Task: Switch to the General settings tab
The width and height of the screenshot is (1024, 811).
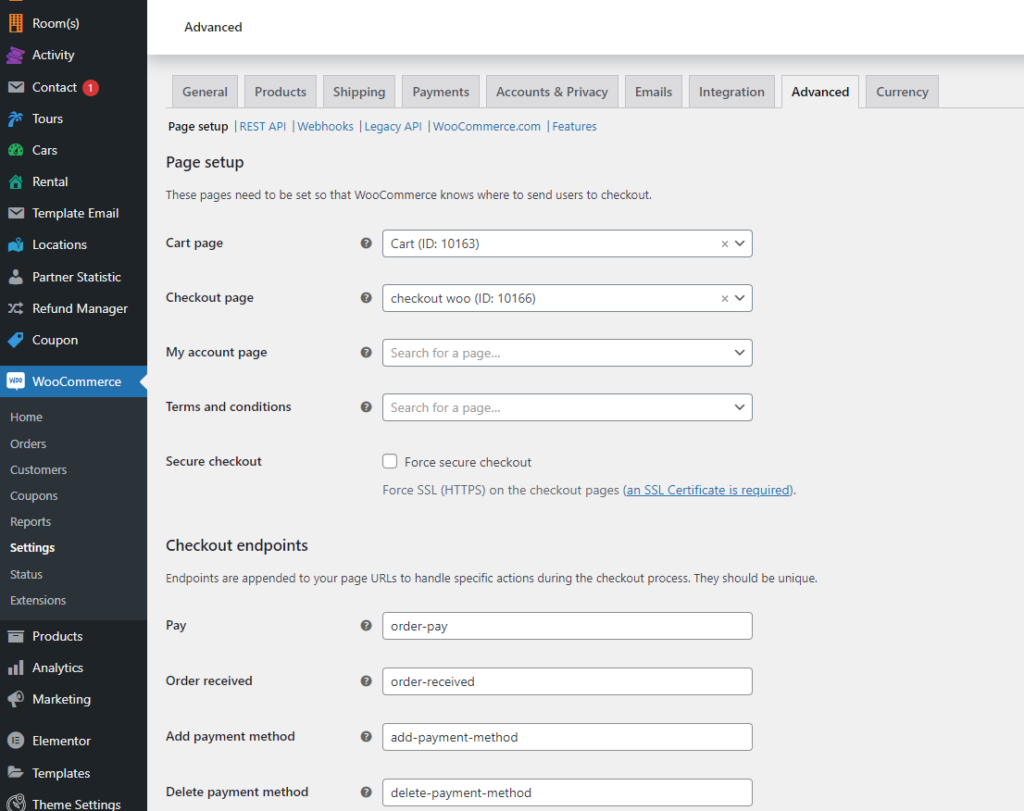Action: [205, 92]
